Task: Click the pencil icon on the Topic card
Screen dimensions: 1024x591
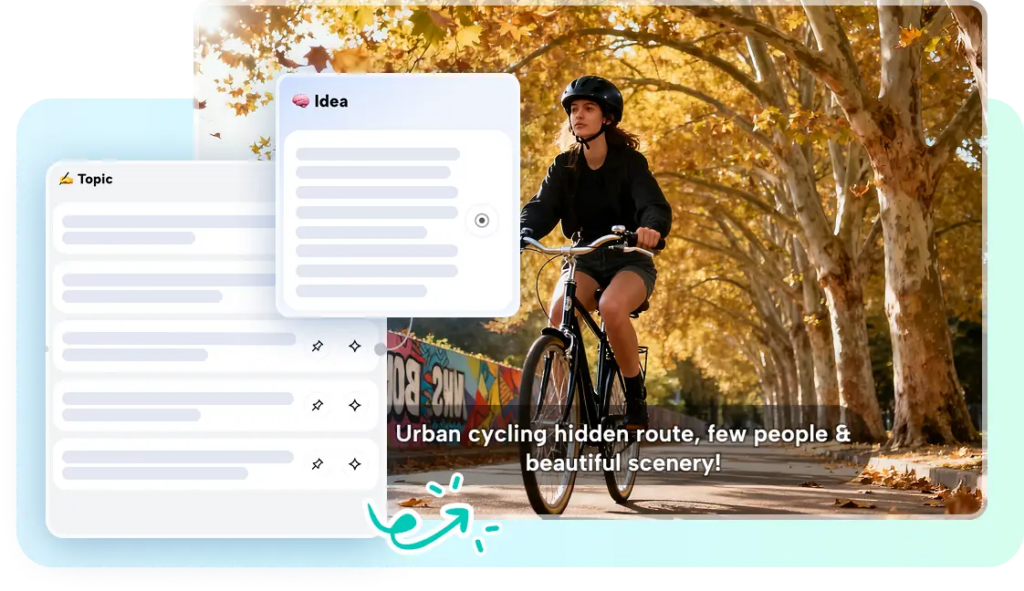Action: tap(65, 178)
